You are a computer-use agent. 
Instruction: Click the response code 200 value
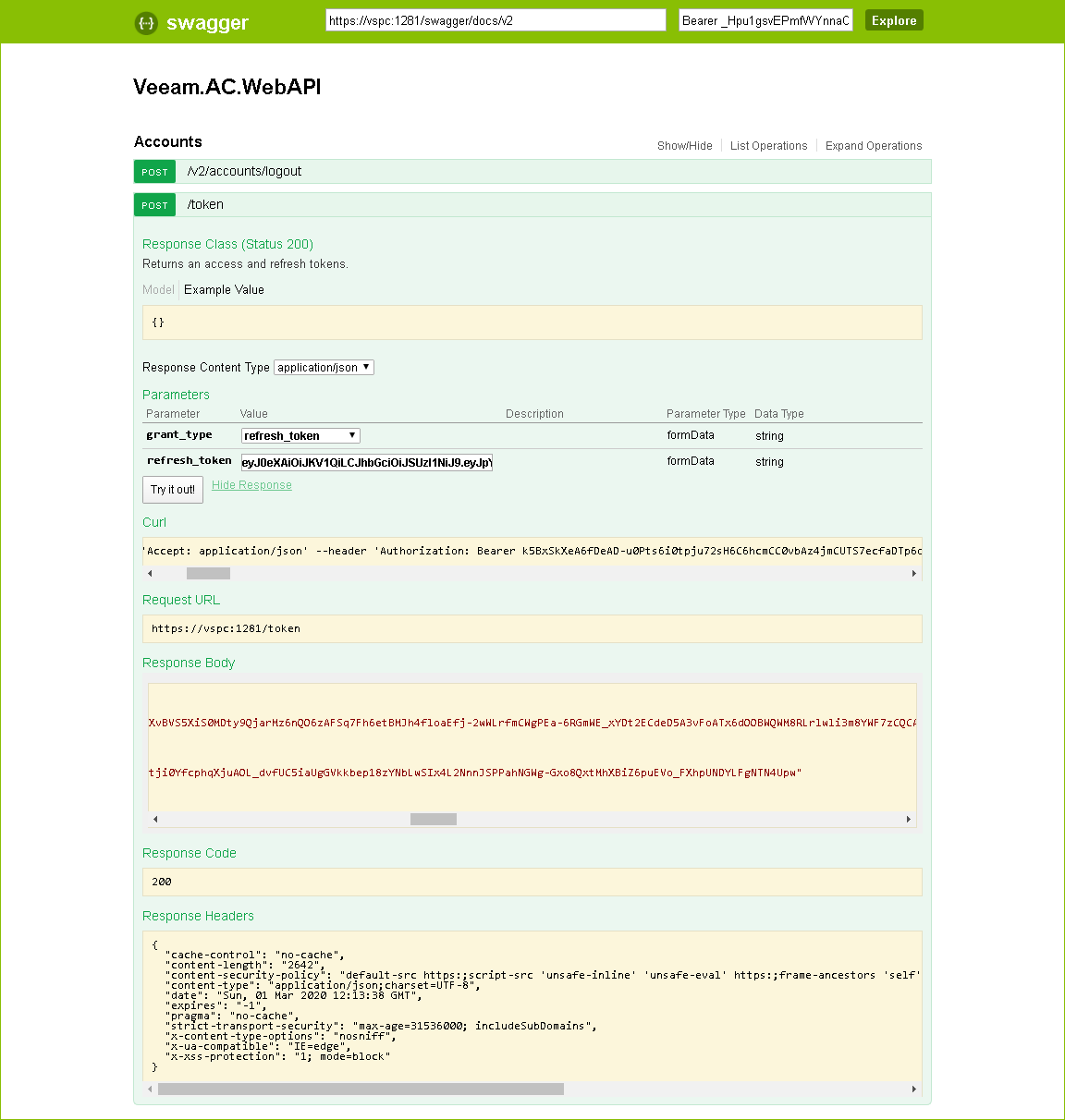pyautogui.click(x=162, y=882)
